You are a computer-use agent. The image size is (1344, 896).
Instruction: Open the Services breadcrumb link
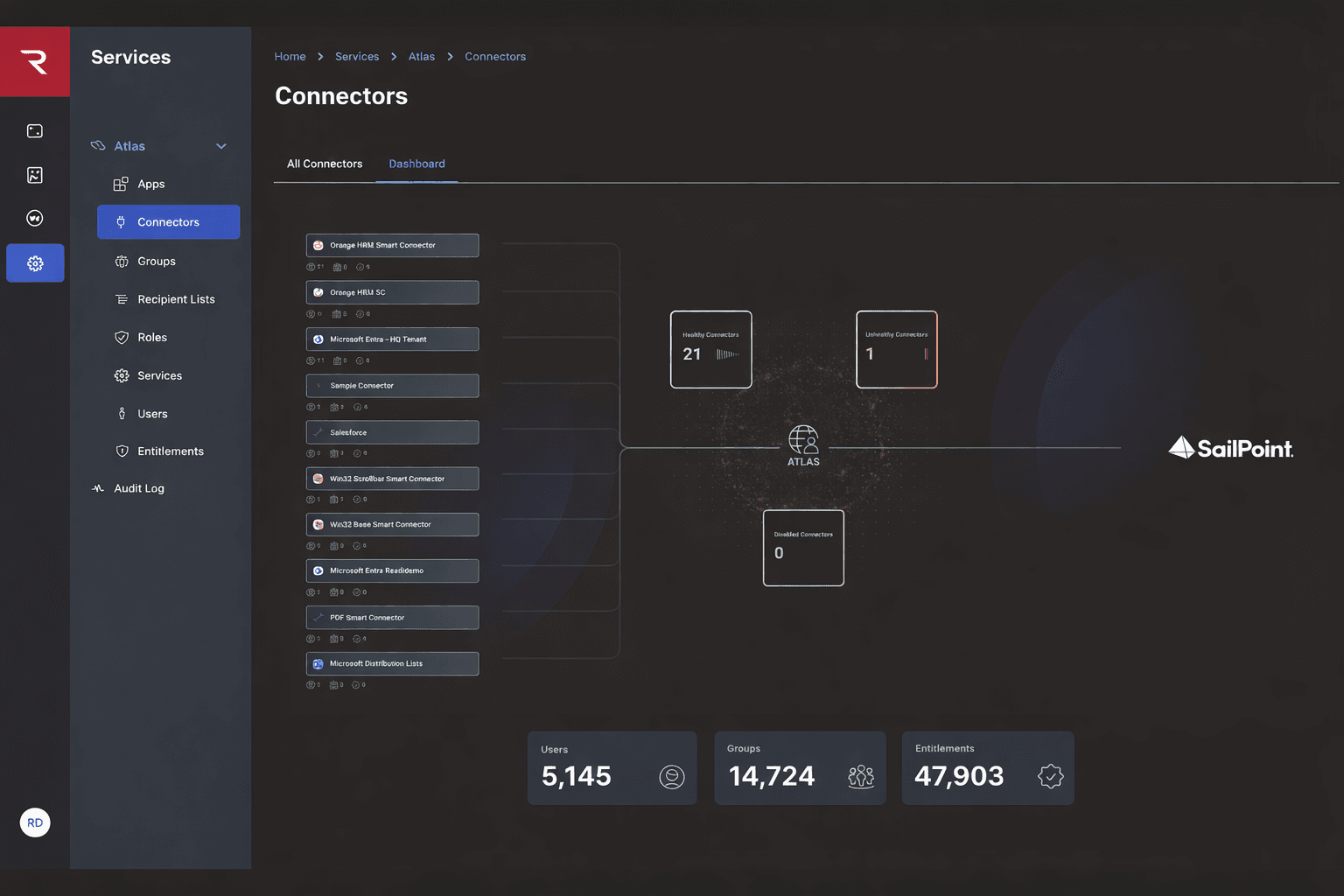click(x=356, y=56)
